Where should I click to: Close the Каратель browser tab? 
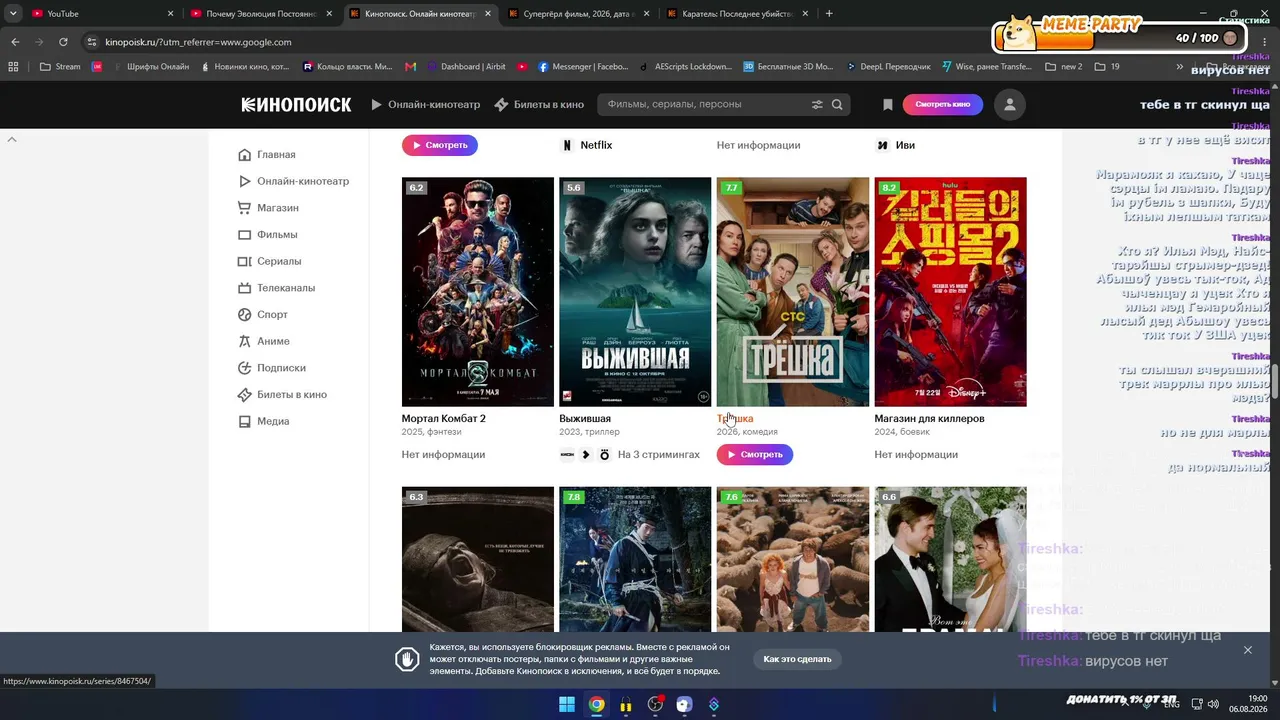tap(804, 14)
